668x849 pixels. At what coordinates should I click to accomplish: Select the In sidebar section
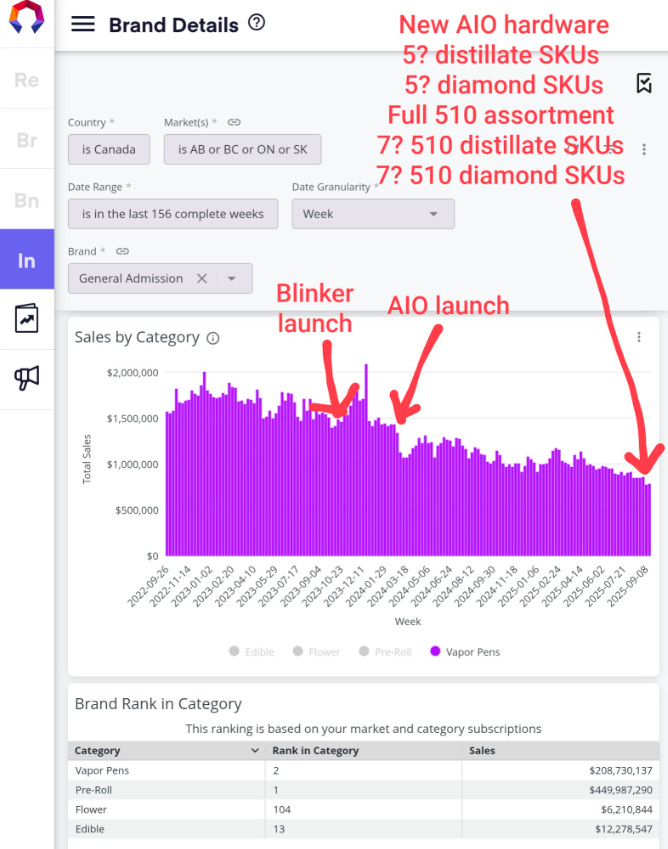tap(27, 260)
